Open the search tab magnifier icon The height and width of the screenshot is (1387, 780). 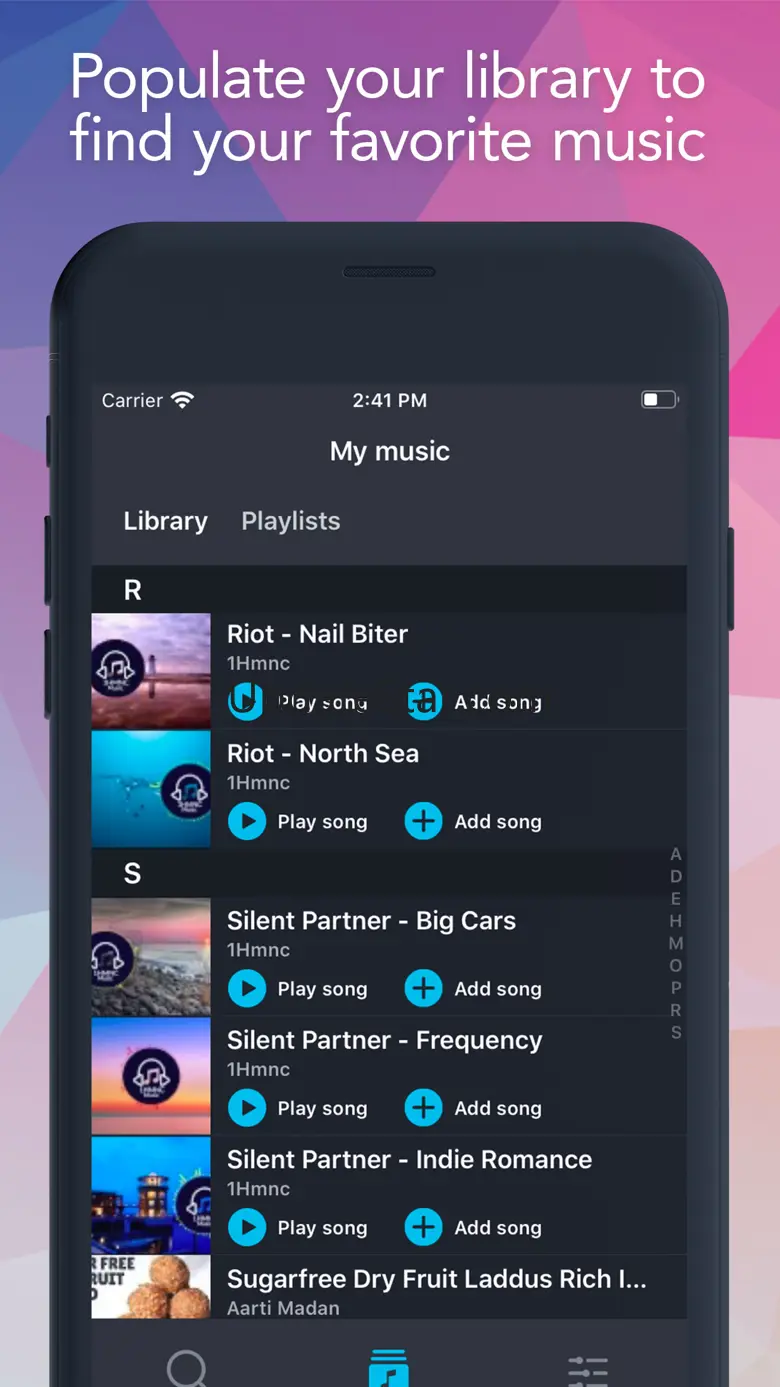187,1367
